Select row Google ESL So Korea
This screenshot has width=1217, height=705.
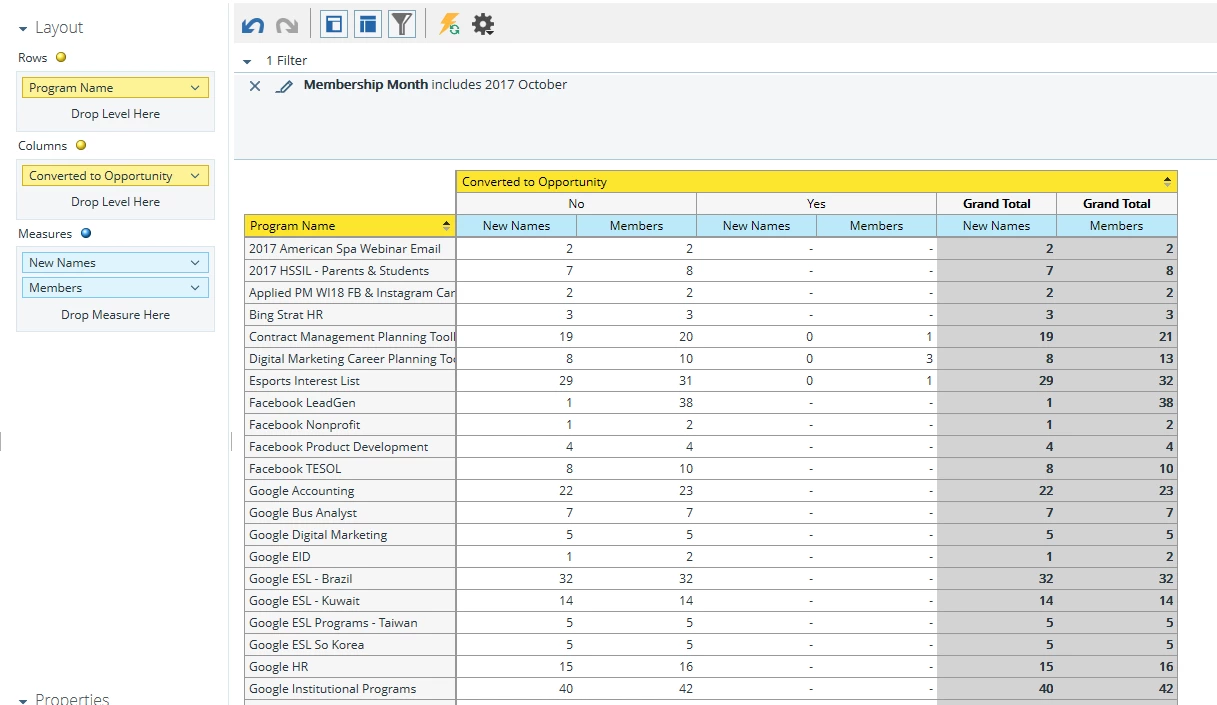350,645
